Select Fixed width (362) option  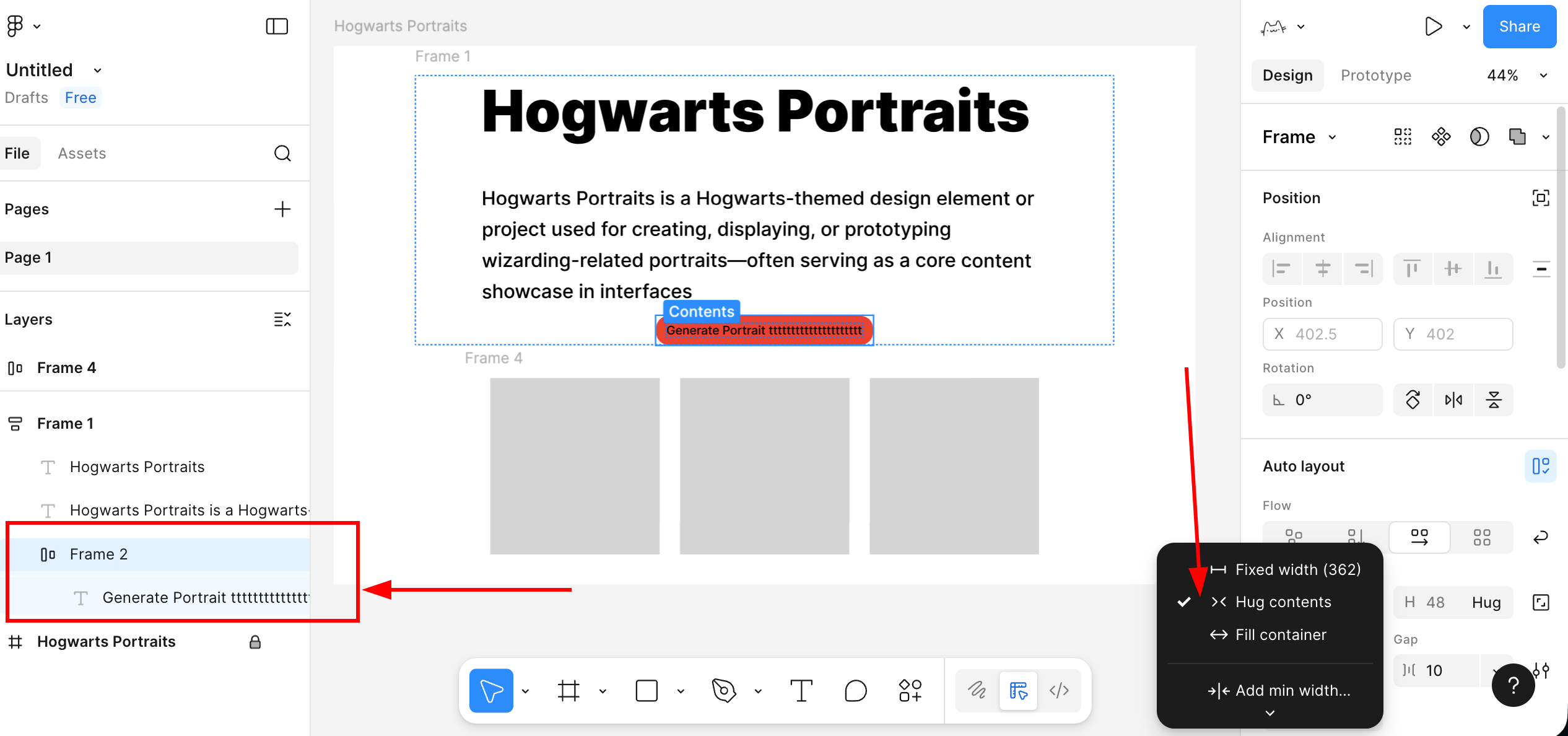click(1297, 569)
